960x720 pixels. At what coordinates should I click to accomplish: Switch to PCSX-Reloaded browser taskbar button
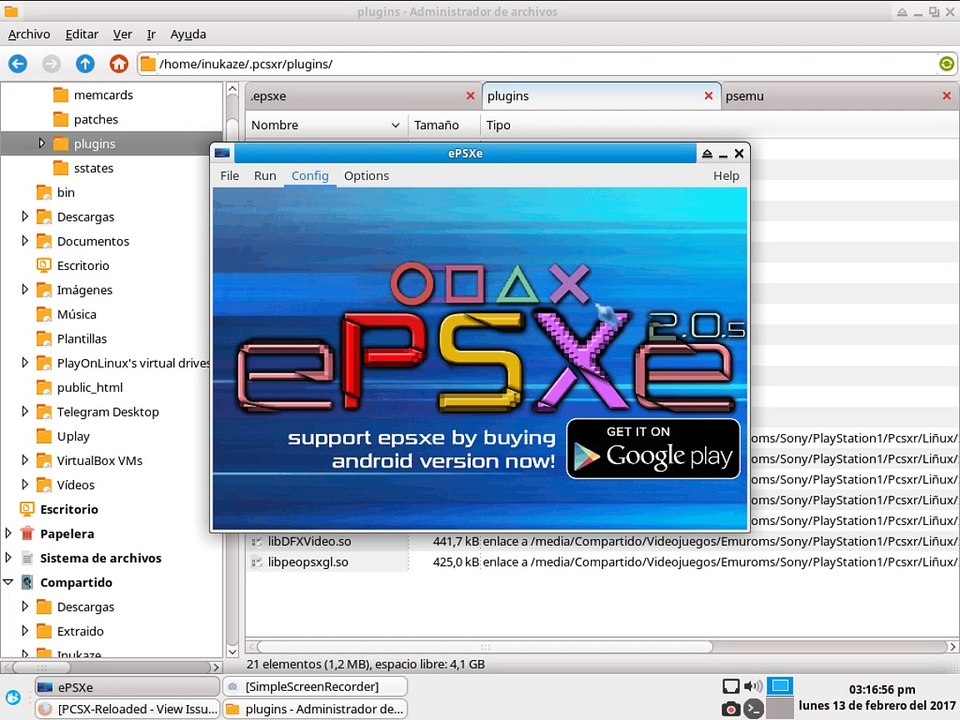pos(127,709)
